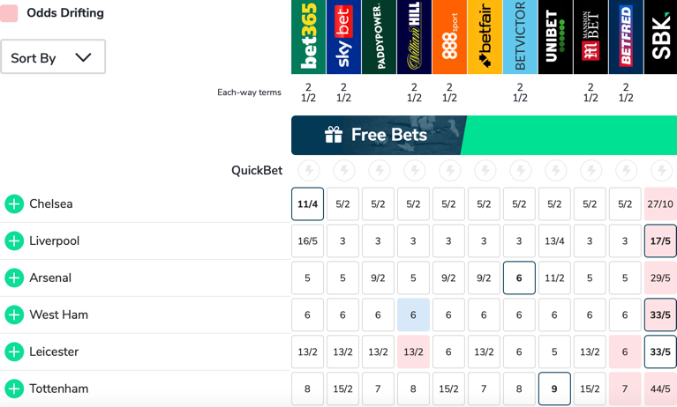677x407 pixels.
Task: Click the Paddy Power logo
Action: click(x=378, y=37)
